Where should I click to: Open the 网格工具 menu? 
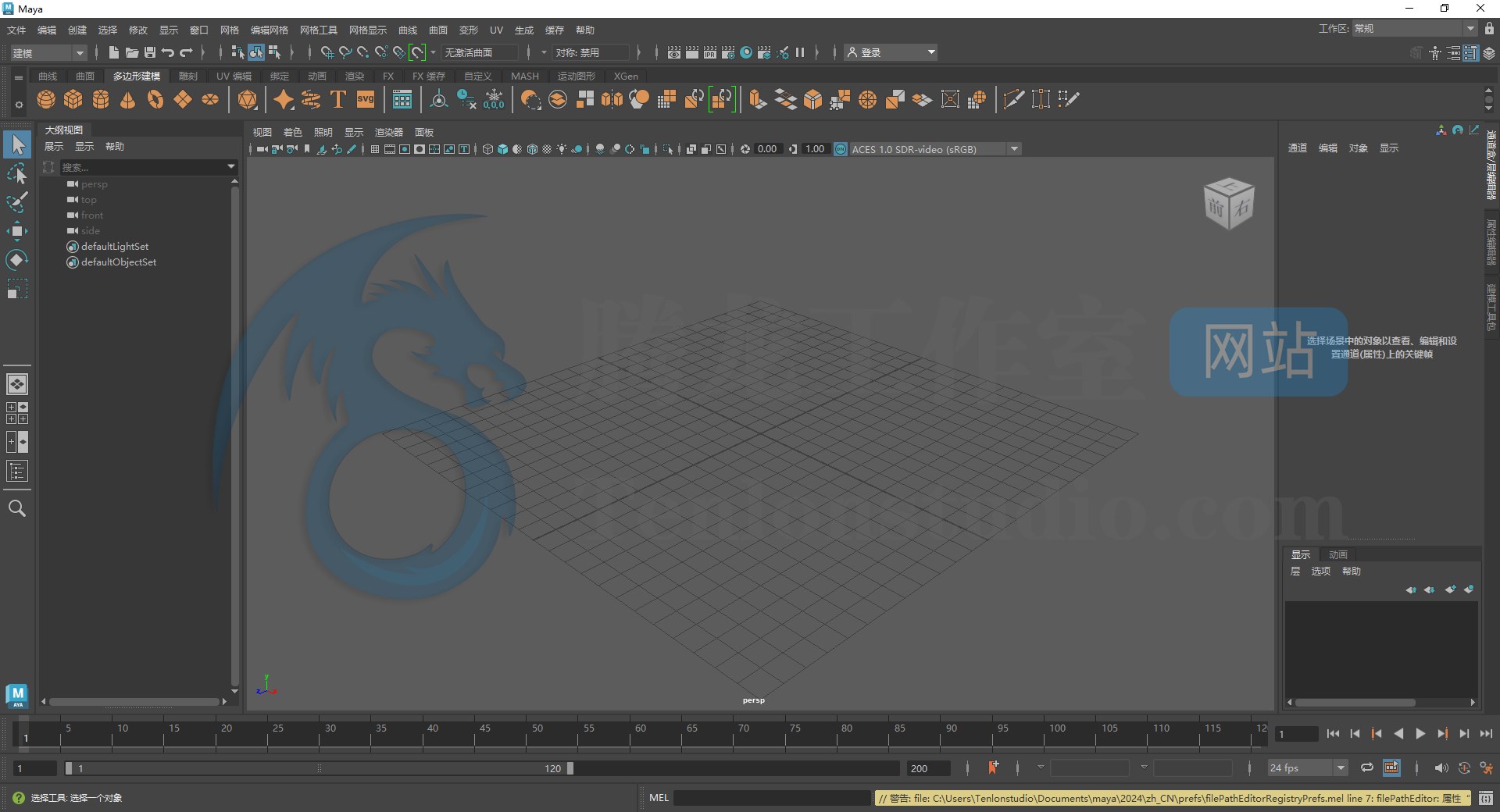click(319, 30)
